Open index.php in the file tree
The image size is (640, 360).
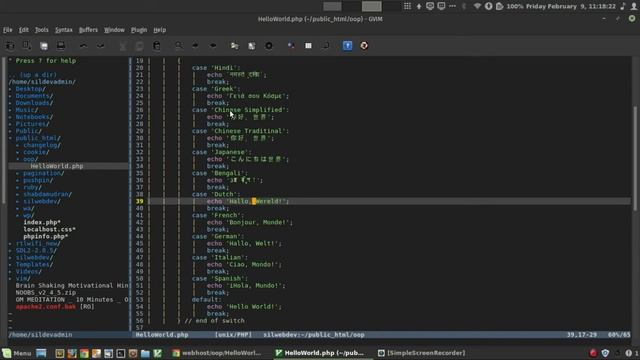[x=42, y=222]
